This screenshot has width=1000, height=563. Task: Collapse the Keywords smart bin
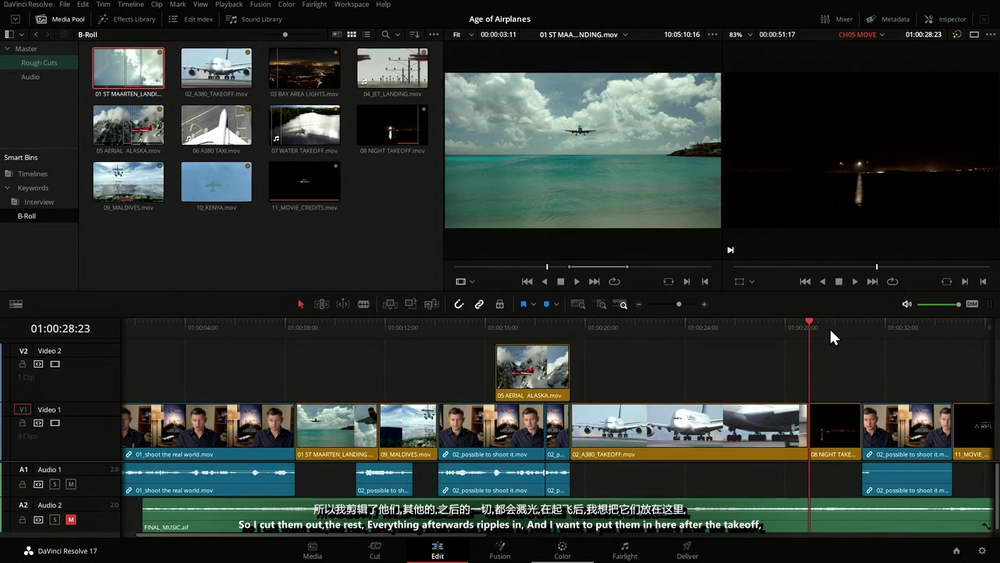(8, 188)
